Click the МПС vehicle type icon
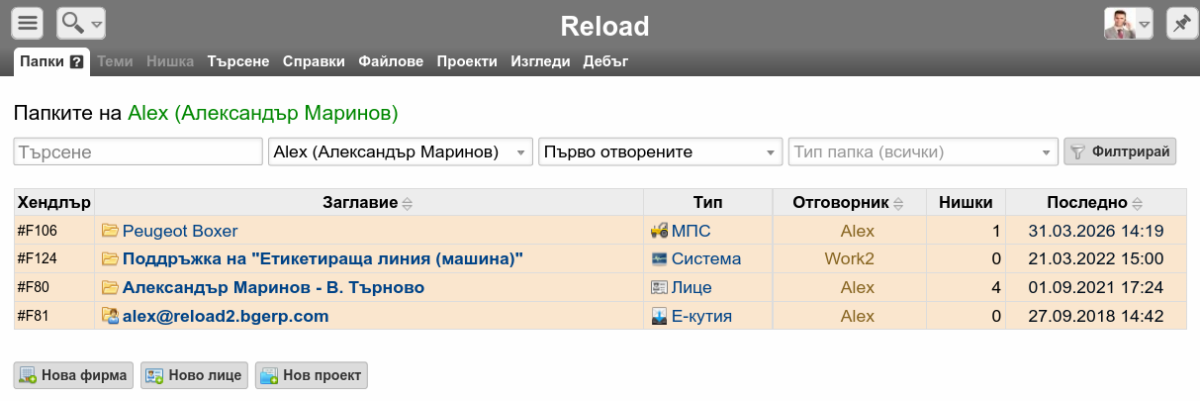This screenshot has width=1200, height=401. (659, 231)
